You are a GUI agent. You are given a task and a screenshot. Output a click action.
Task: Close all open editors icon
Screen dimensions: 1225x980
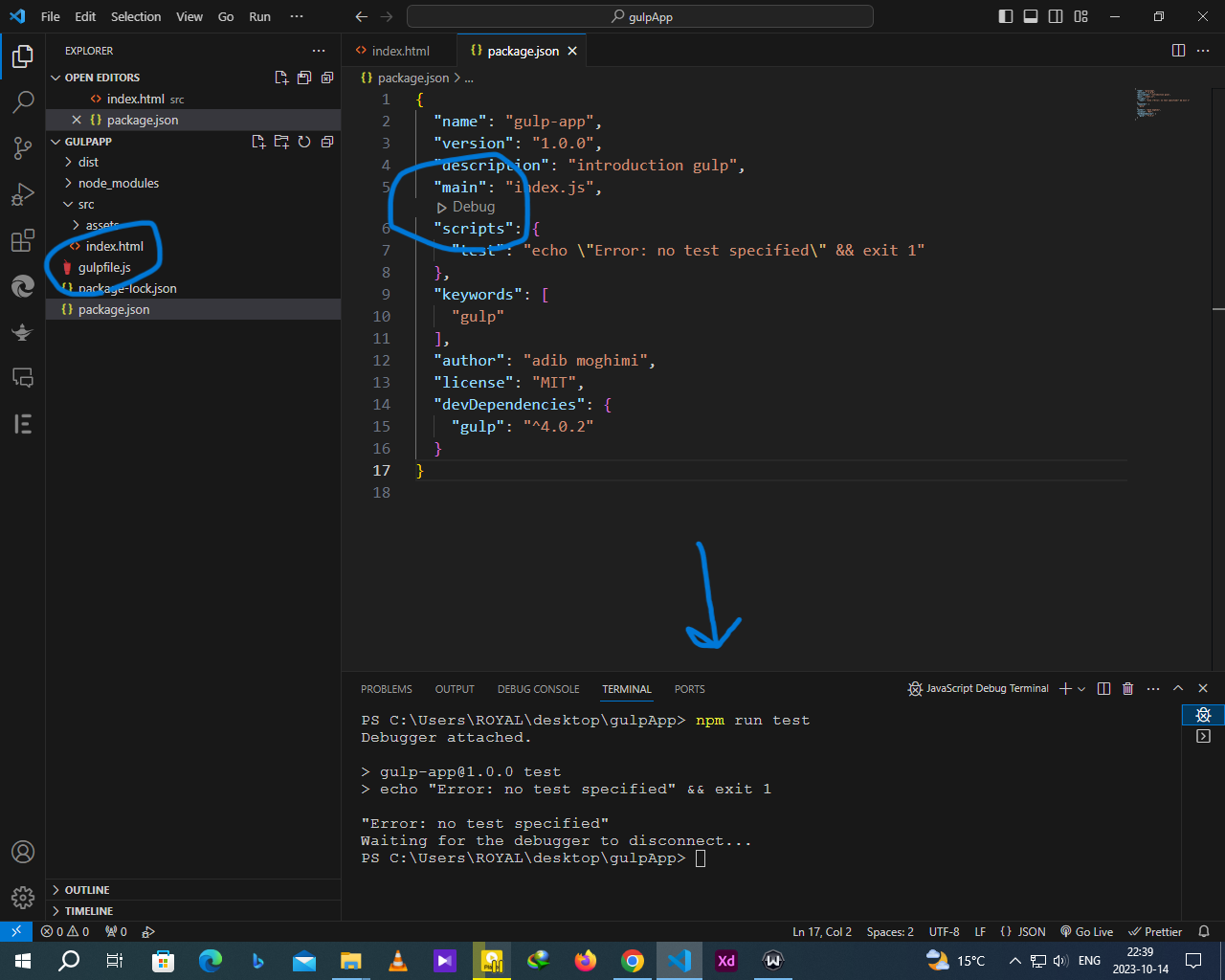point(327,78)
